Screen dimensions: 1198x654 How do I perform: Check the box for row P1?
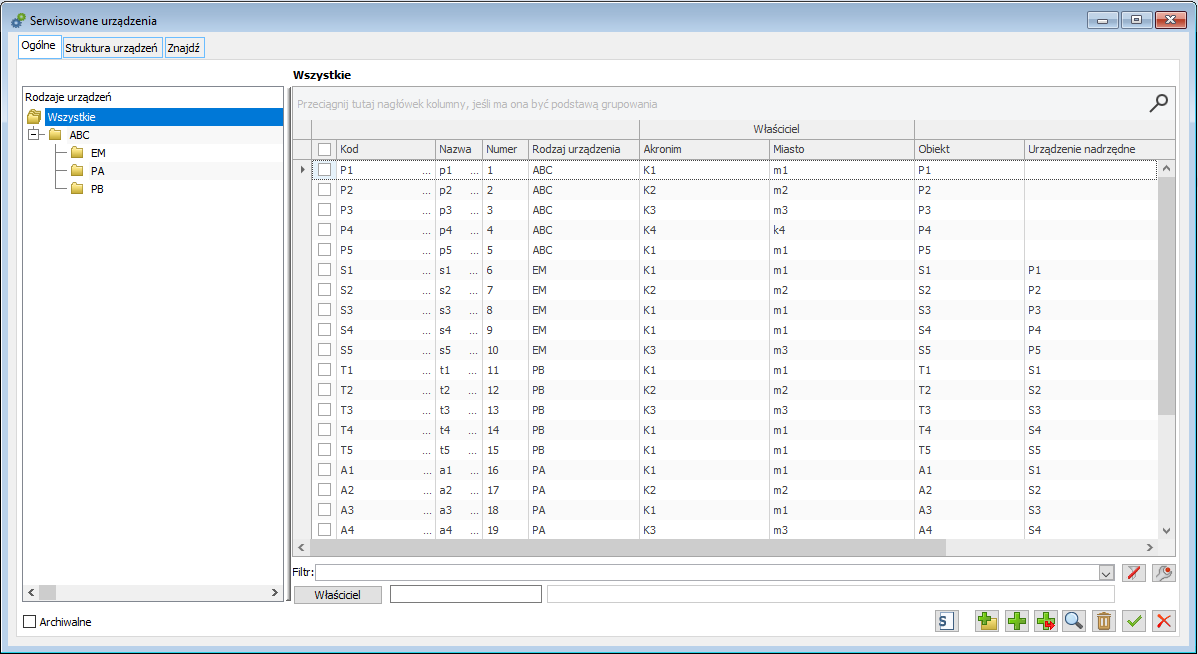325,170
